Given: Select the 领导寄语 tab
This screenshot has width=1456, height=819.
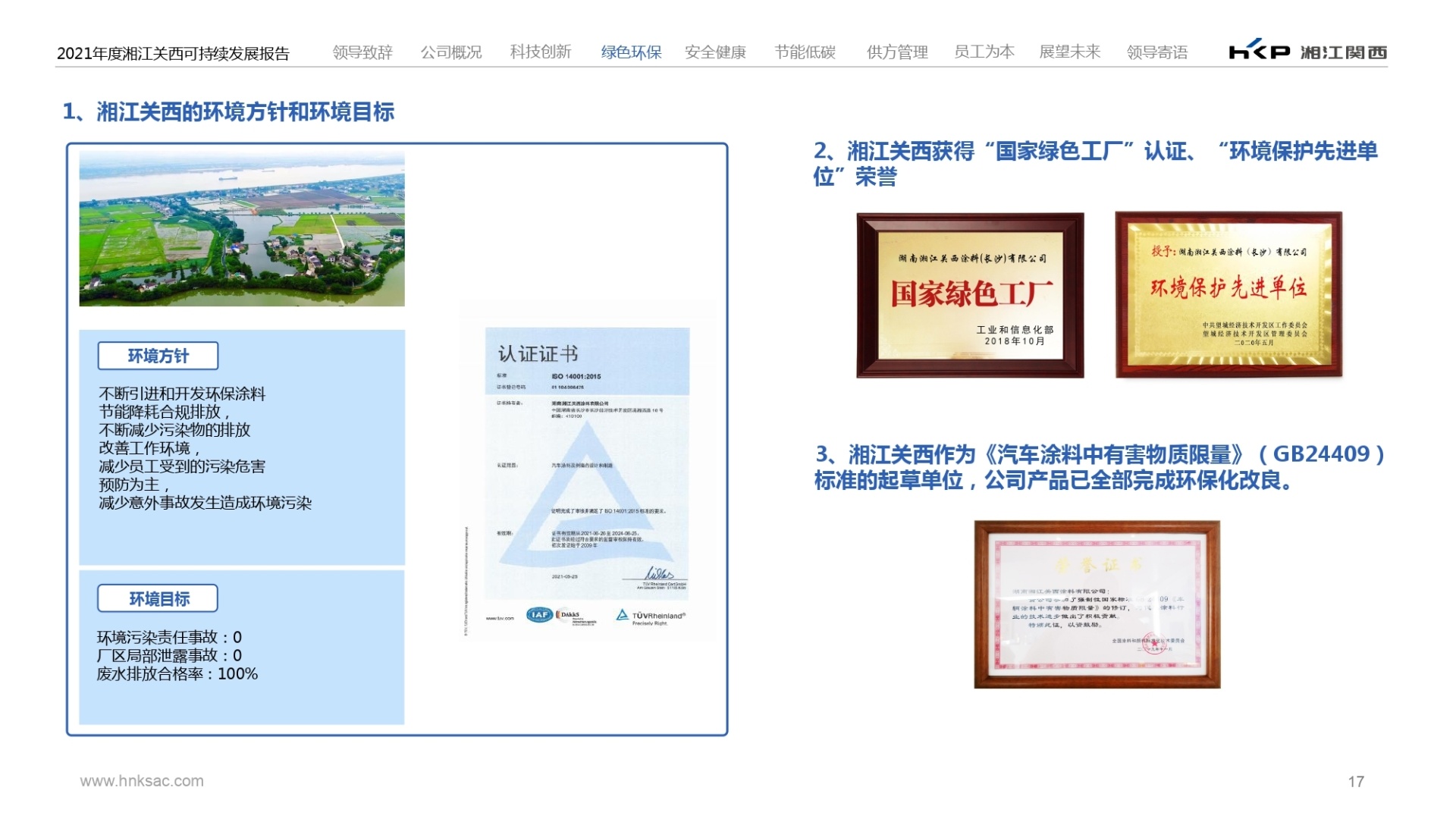Looking at the screenshot, I should point(1157,52).
